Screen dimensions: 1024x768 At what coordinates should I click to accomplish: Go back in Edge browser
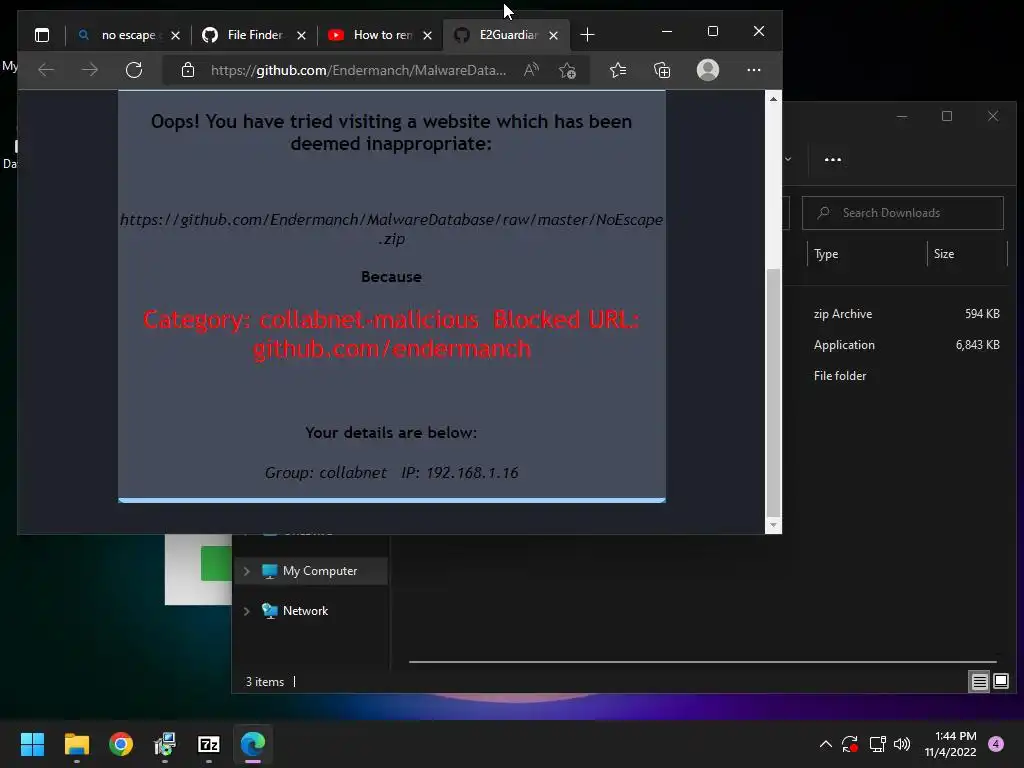point(46,70)
